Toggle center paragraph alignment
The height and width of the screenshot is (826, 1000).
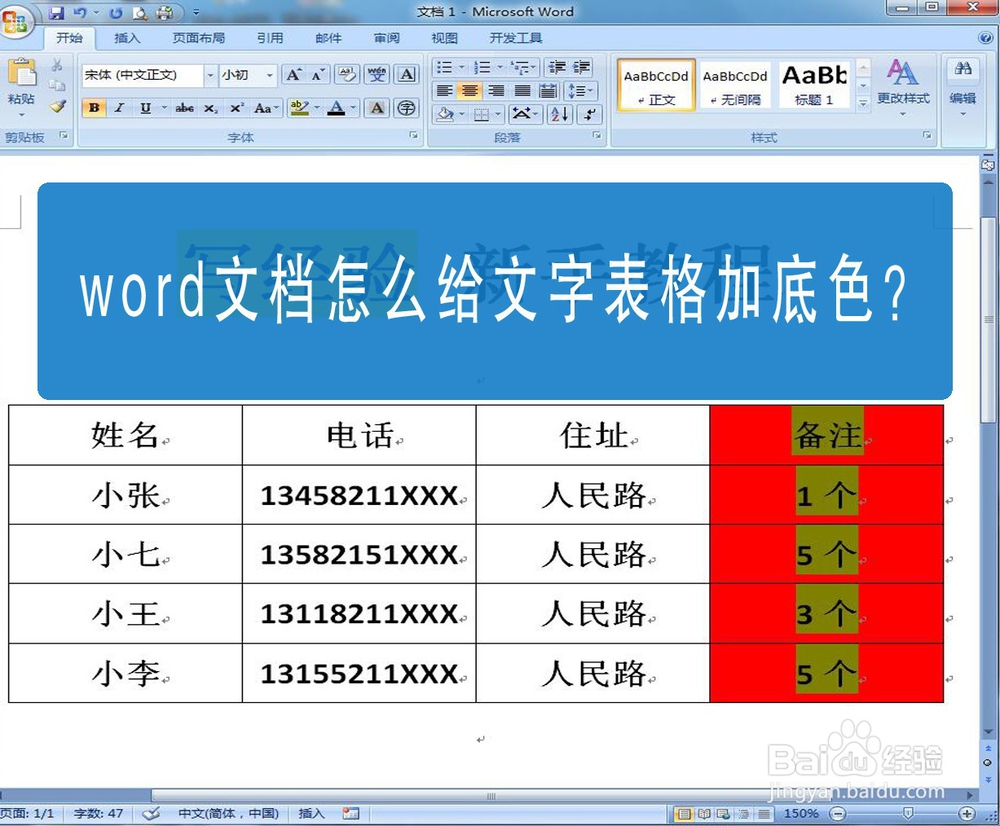click(x=469, y=91)
